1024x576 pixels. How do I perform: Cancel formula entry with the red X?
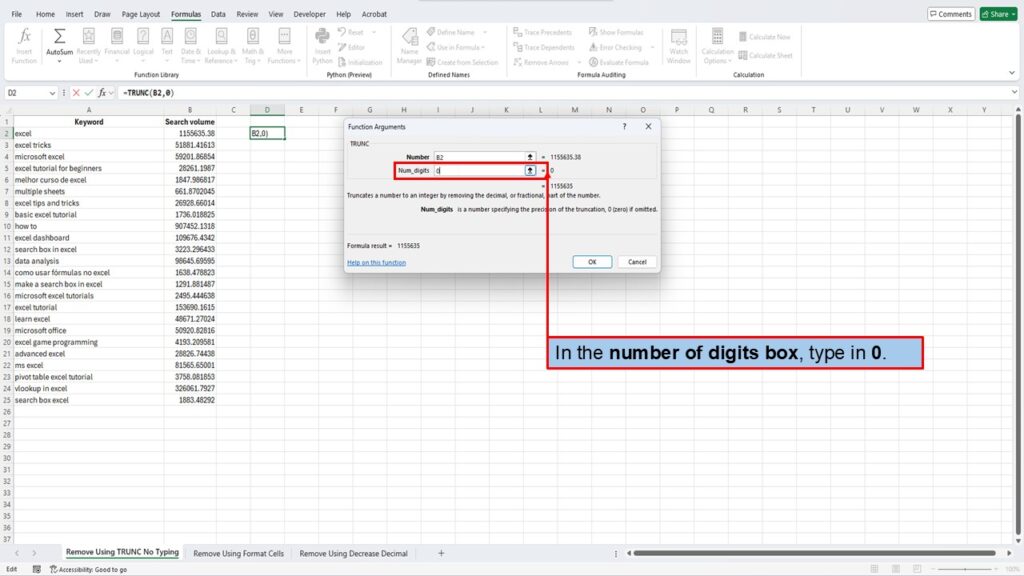77,93
